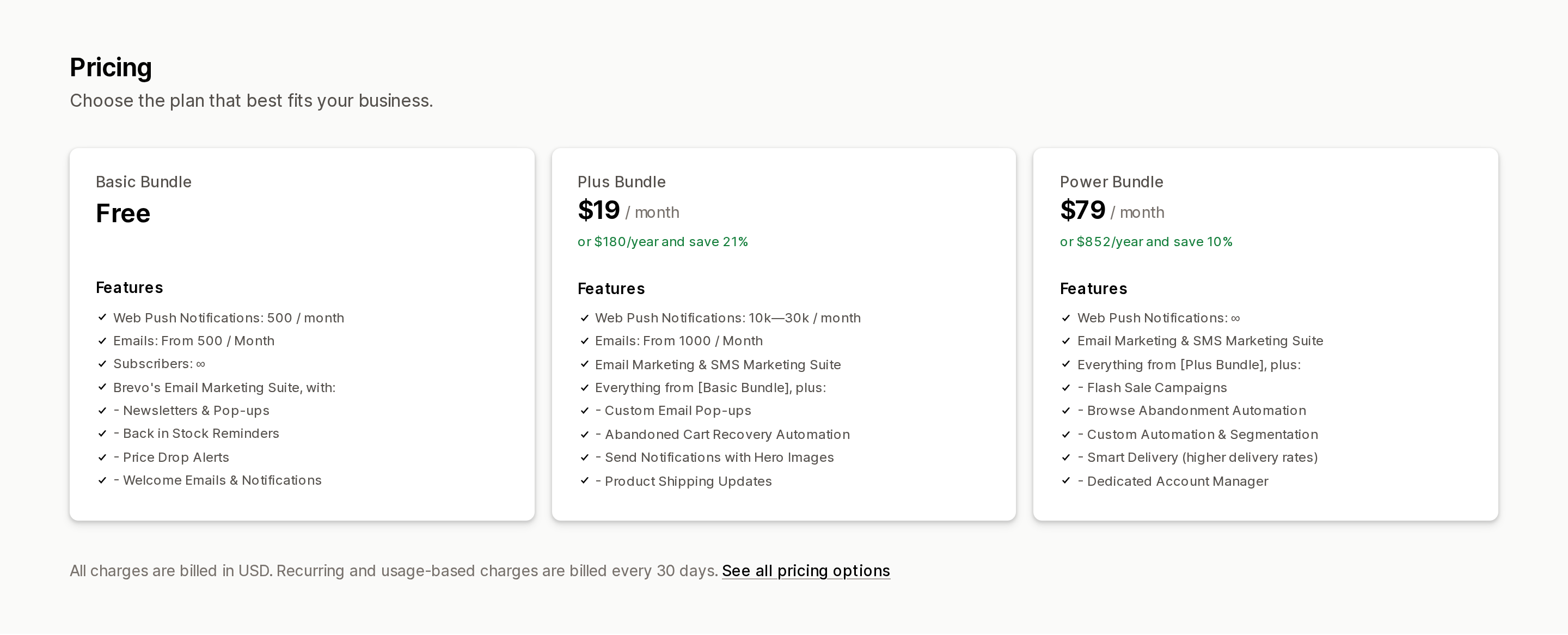
Task: Click checkmark beside Welcome Emails & Notifications
Action: [x=102, y=480]
